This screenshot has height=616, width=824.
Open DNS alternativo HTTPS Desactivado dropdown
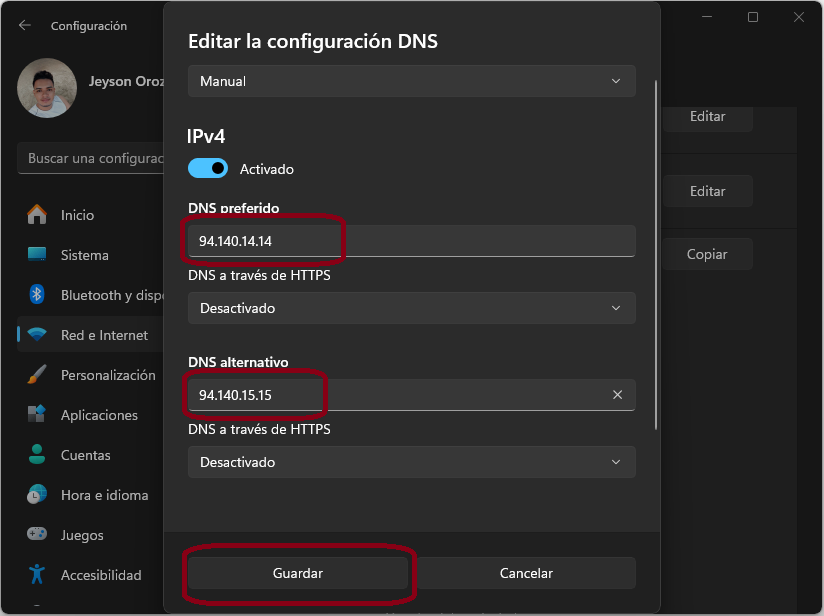[x=411, y=462]
